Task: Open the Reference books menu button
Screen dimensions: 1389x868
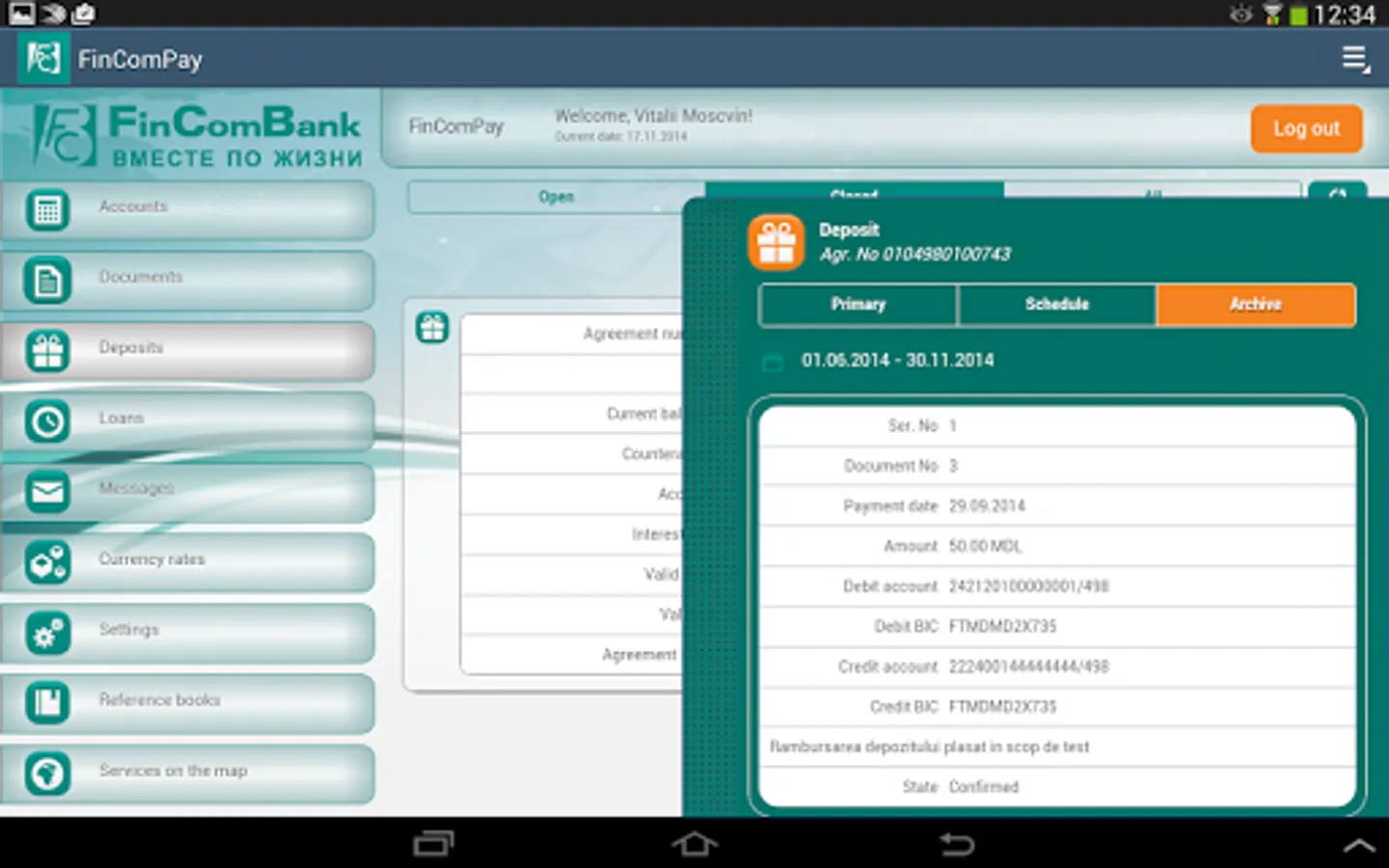Action: (x=187, y=703)
